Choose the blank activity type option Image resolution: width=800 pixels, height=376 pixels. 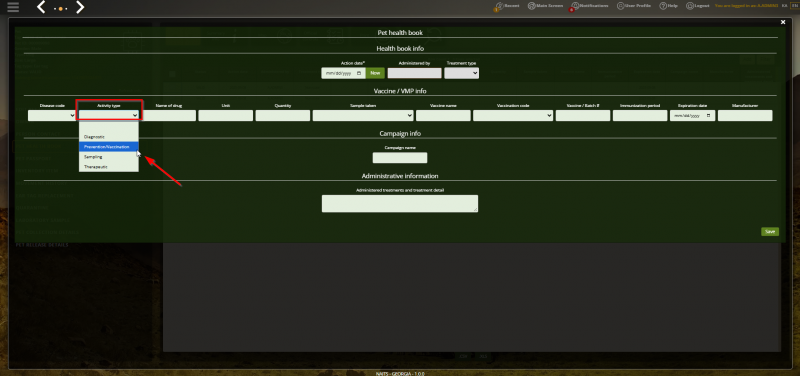pyautogui.click(x=109, y=127)
